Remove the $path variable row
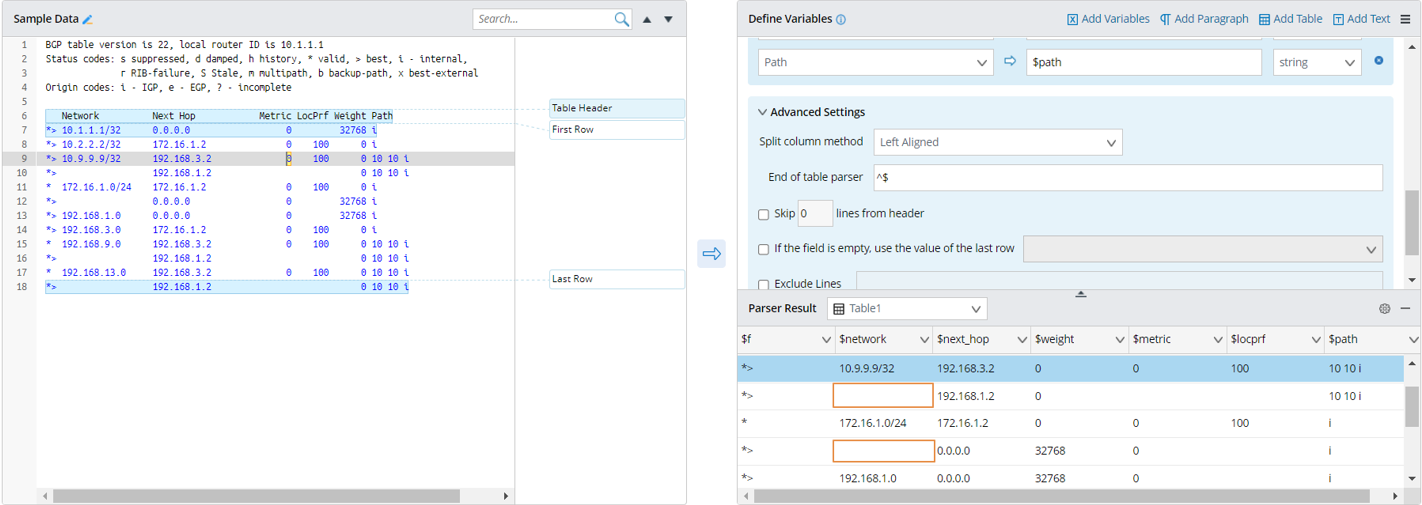Image resolution: width=1422 pixels, height=505 pixels. [1379, 61]
